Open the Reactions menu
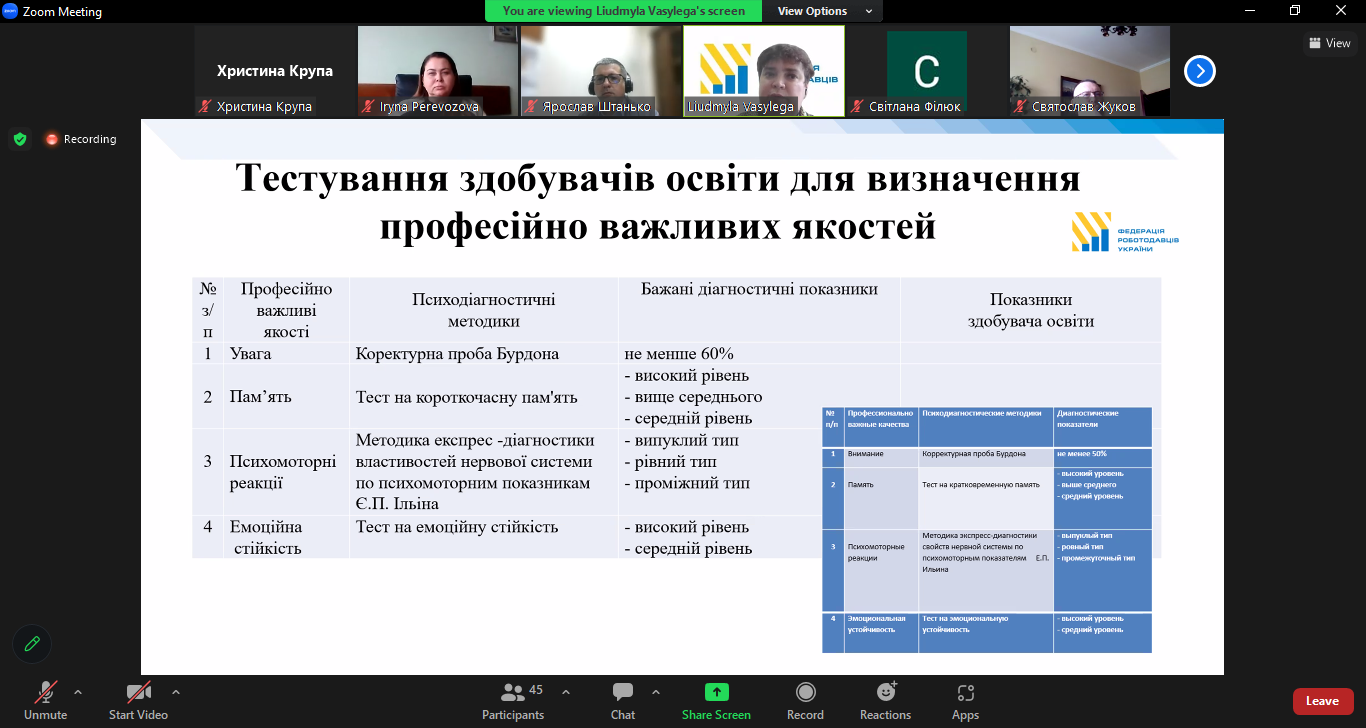The height and width of the screenshot is (728, 1366). coord(885,693)
